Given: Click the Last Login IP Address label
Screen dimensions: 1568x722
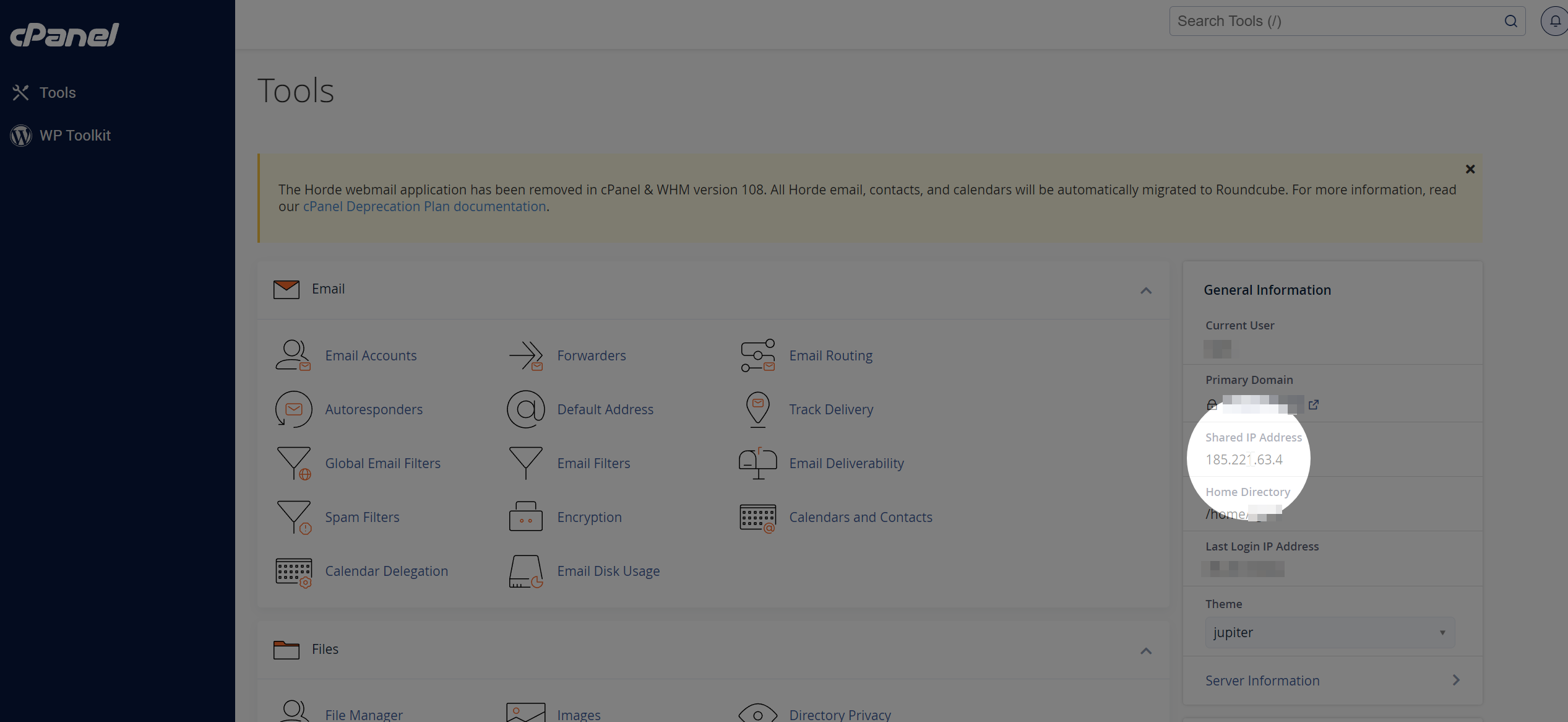Looking at the screenshot, I should click(x=1262, y=546).
